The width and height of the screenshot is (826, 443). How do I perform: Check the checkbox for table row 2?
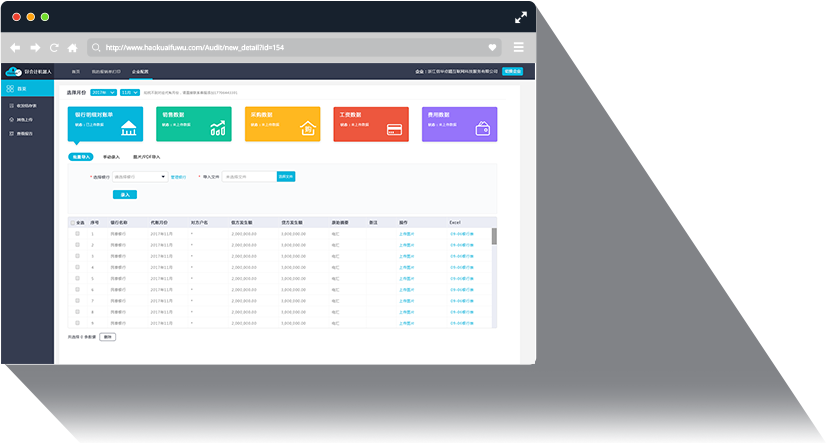[x=77, y=245]
